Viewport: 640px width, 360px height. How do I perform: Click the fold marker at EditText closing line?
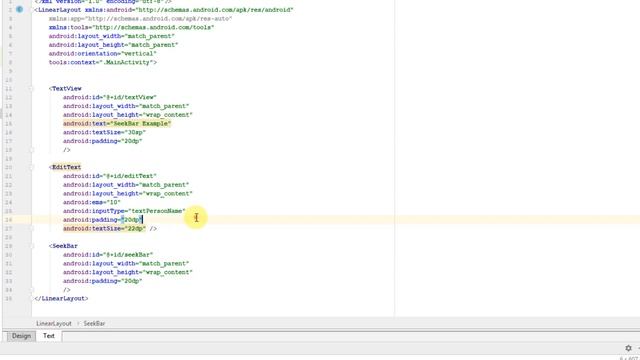(x=31, y=229)
